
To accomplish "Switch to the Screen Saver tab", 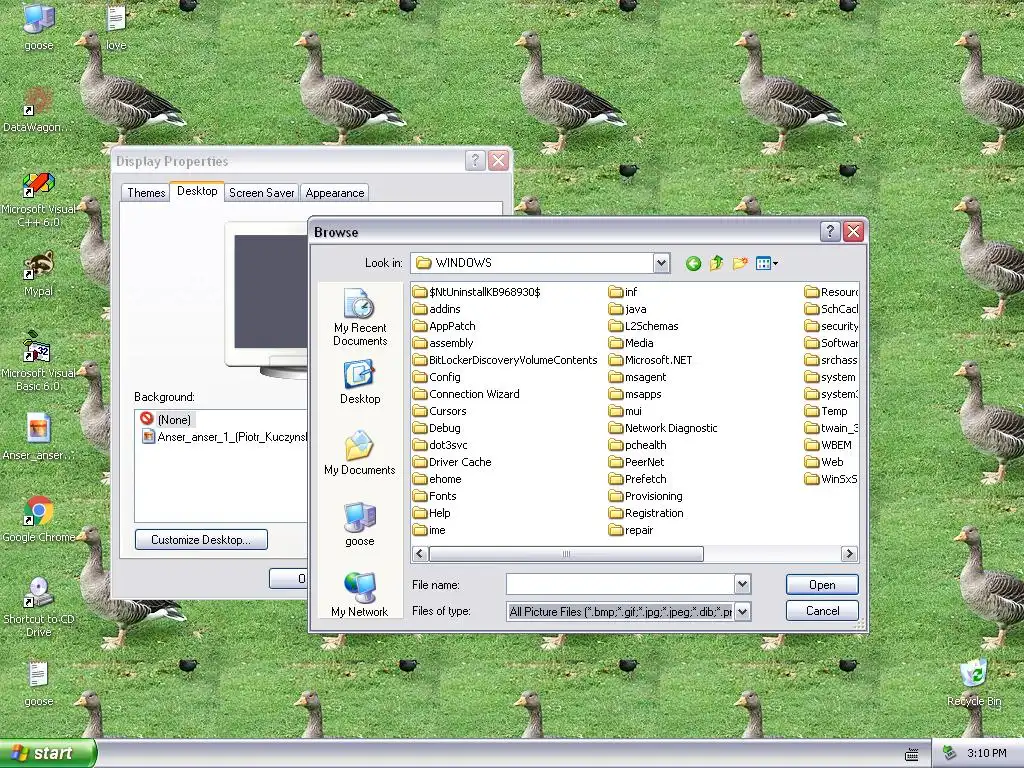I will coord(261,193).
